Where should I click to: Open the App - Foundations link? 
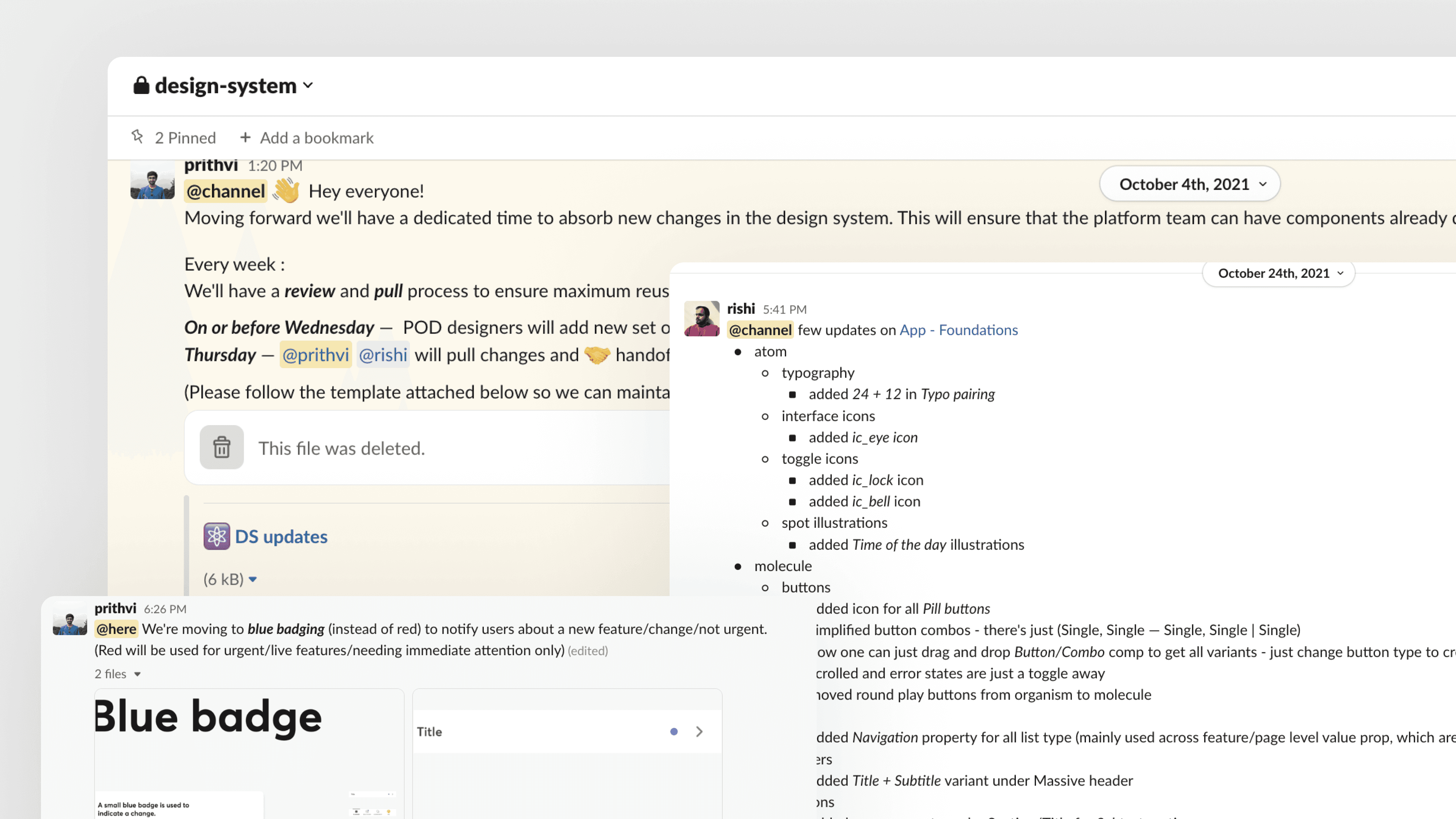click(958, 330)
